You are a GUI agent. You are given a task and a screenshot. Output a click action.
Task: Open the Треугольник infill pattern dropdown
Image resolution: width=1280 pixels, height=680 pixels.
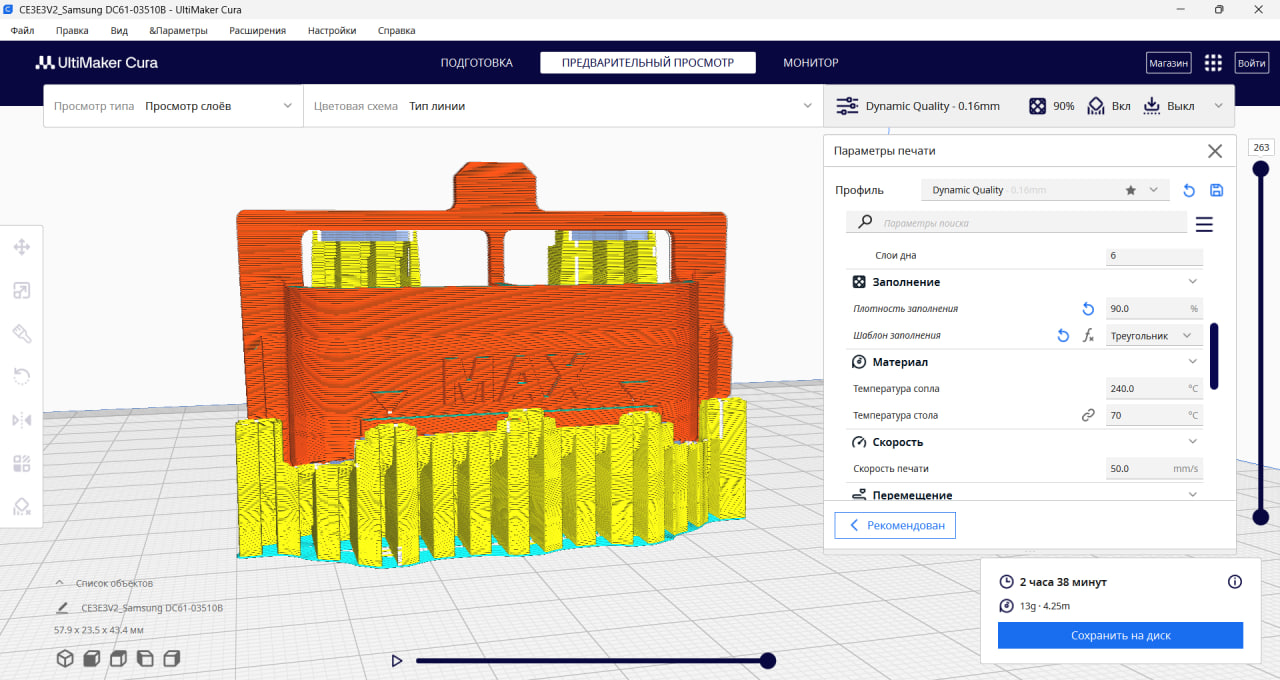[1154, 336]
